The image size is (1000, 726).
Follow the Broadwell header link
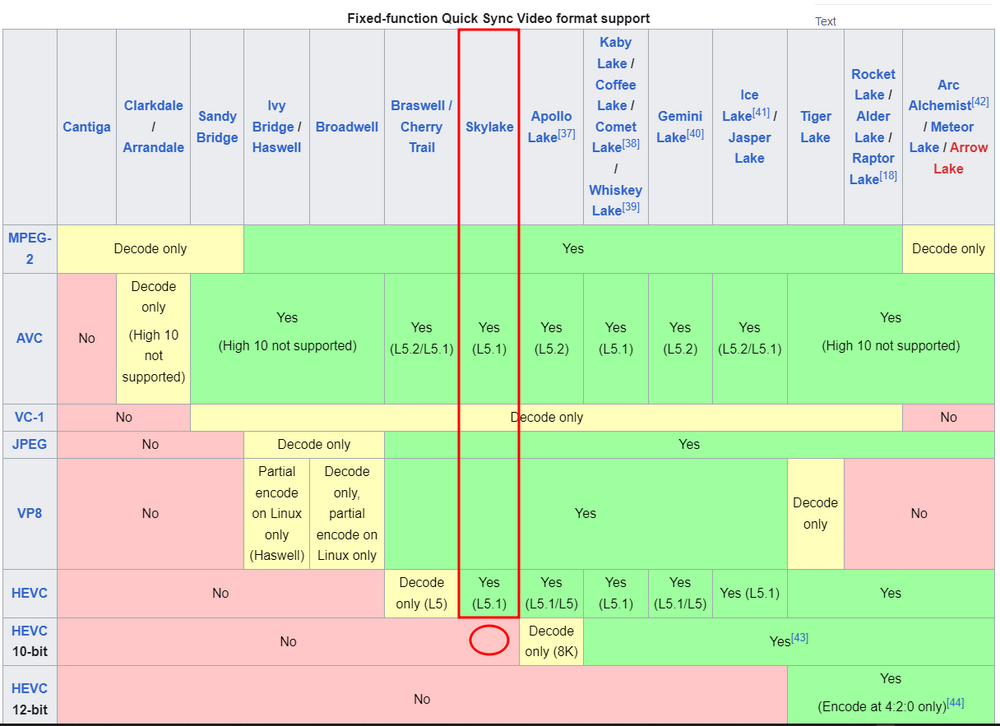[x=347, y=126]
